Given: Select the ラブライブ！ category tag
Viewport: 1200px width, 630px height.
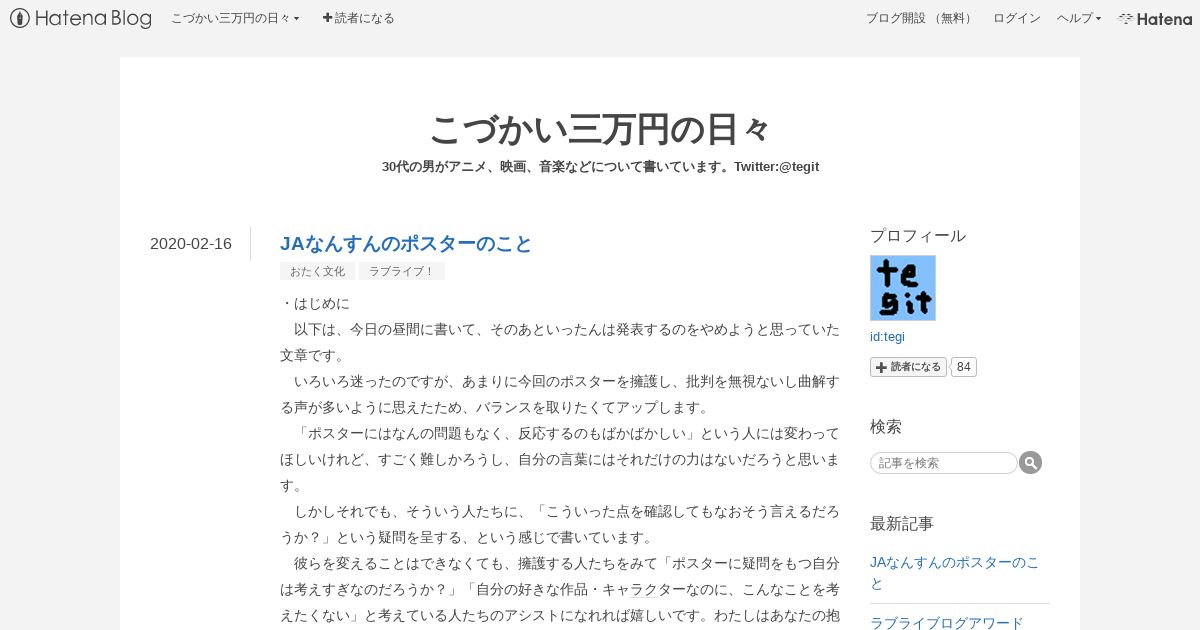Looking at the screenshot, I should coord(401,271).
